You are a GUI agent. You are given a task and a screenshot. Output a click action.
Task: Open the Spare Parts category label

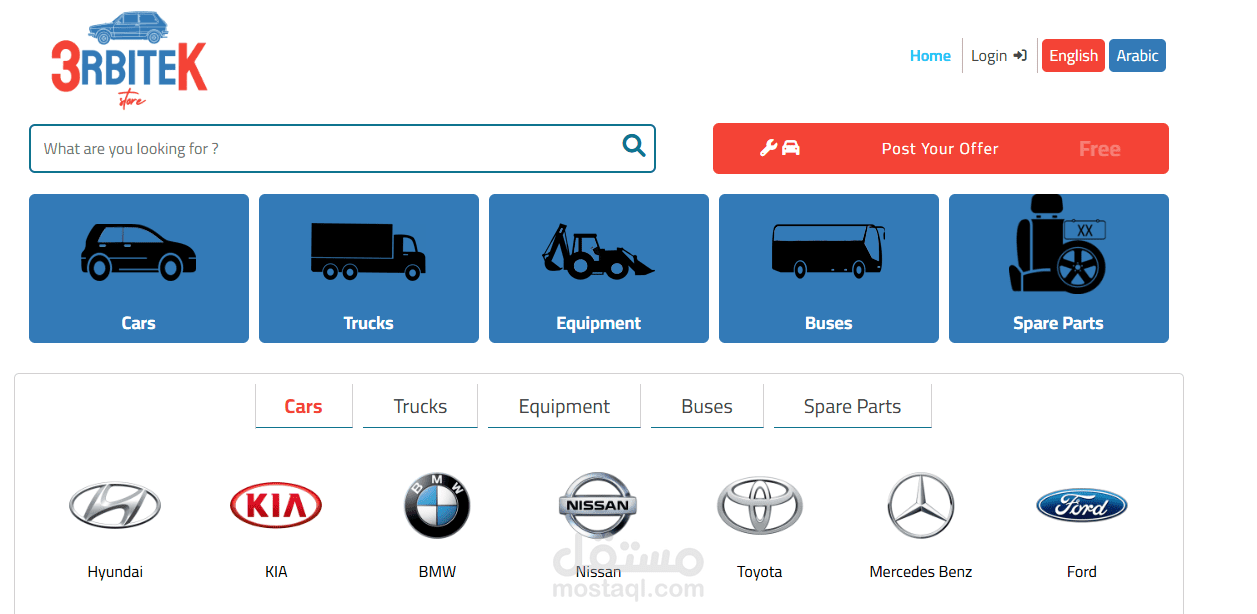[x=1058, y=323]
